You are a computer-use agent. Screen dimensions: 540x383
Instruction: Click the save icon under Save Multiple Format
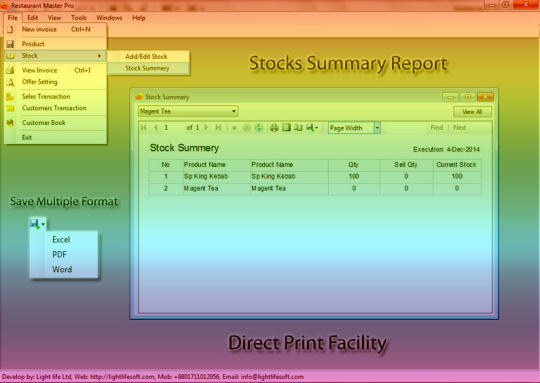coord(34,224)
